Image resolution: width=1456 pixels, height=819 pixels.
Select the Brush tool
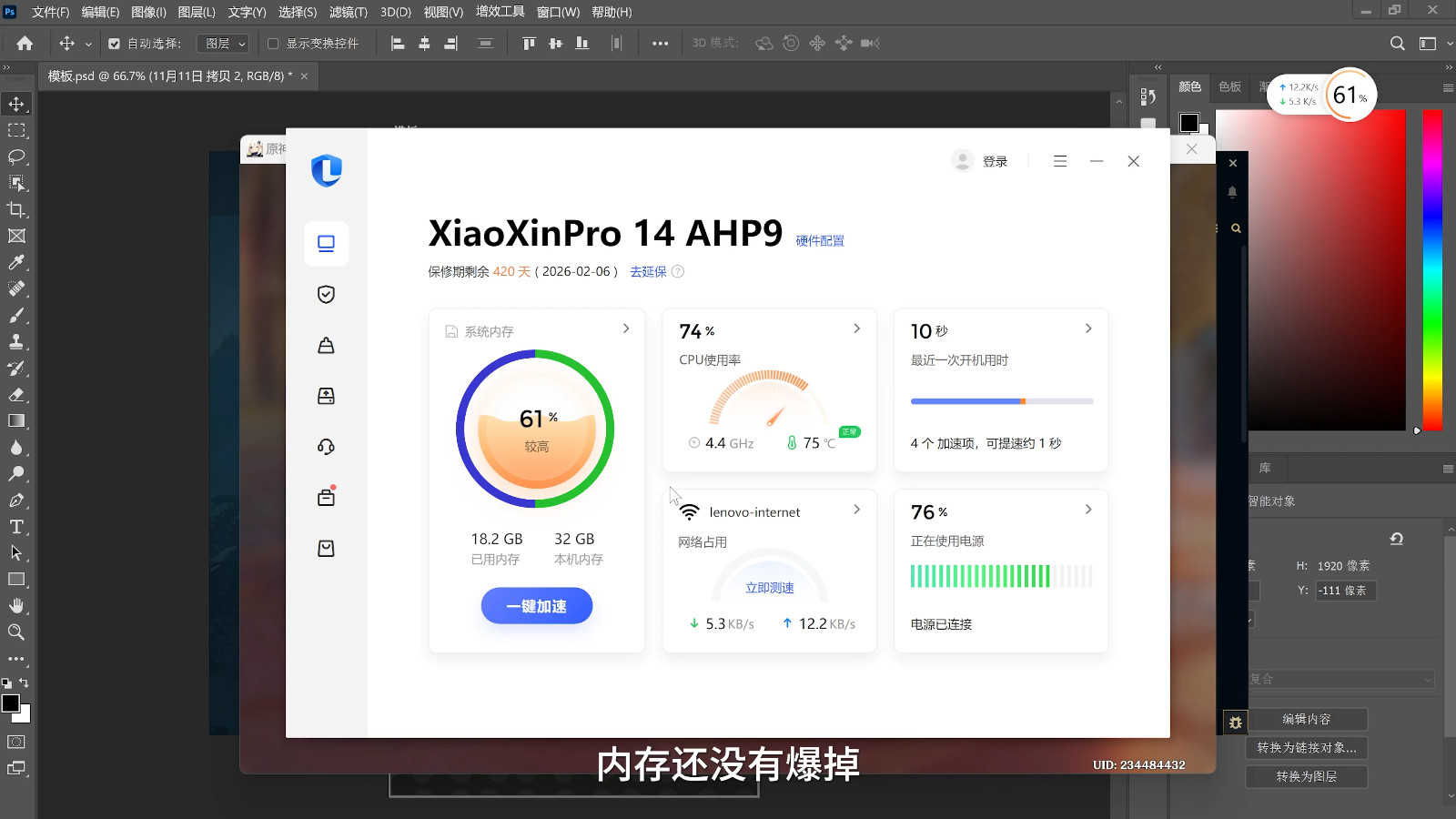tap(16, 315)
